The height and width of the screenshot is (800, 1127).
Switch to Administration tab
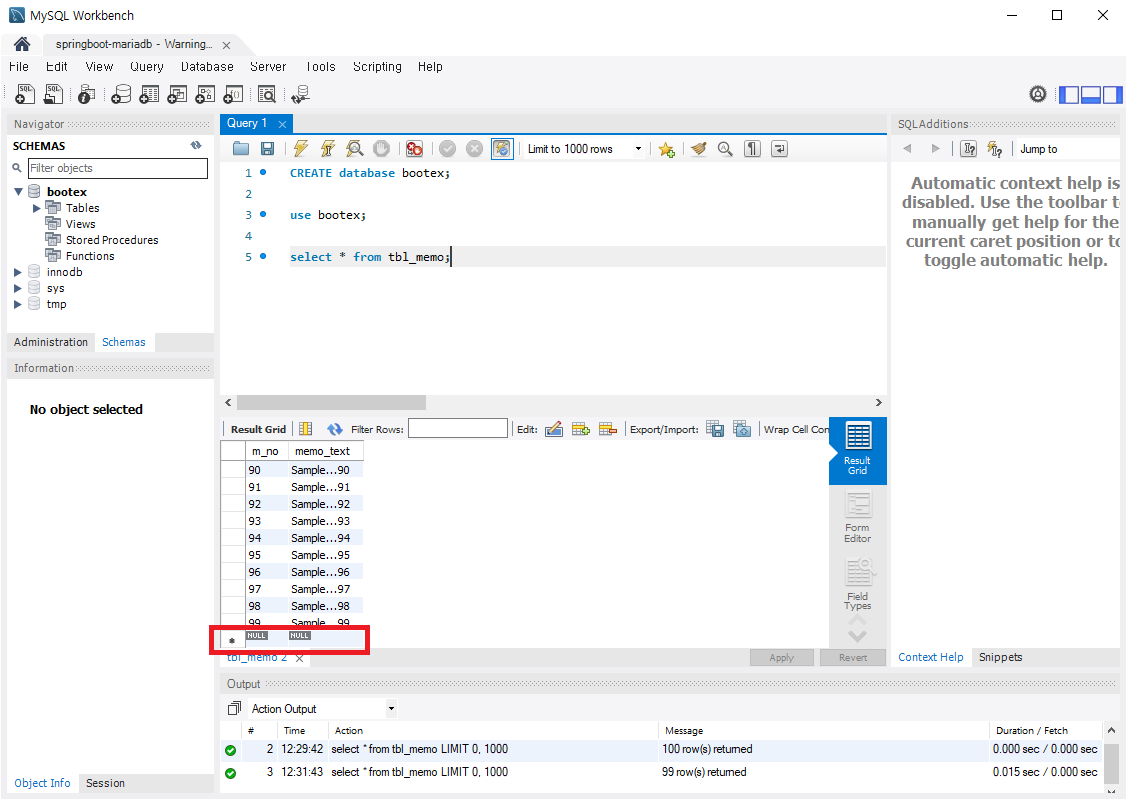click(x=51, y=342)
